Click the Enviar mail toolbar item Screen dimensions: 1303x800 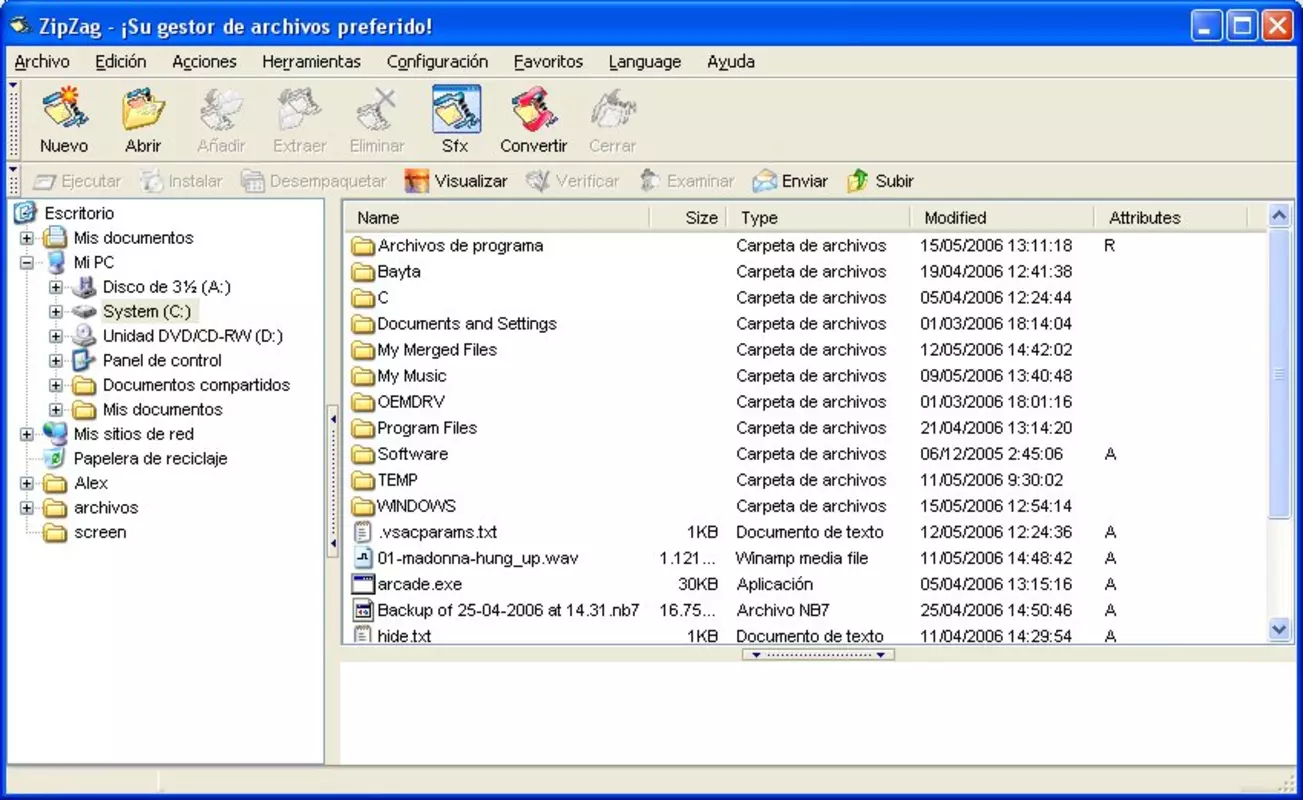790,181
